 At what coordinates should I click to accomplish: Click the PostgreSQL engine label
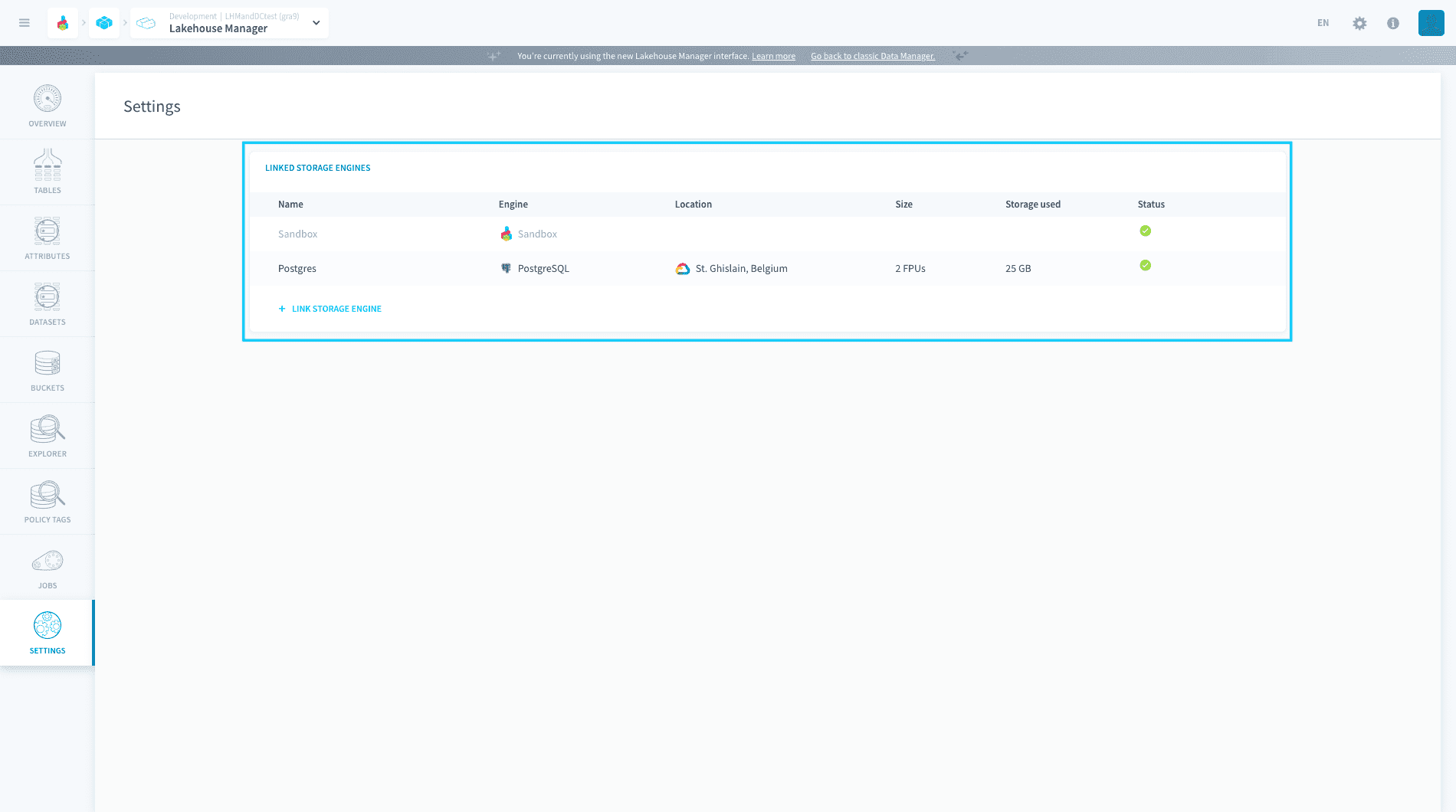(x=543, y=269)
